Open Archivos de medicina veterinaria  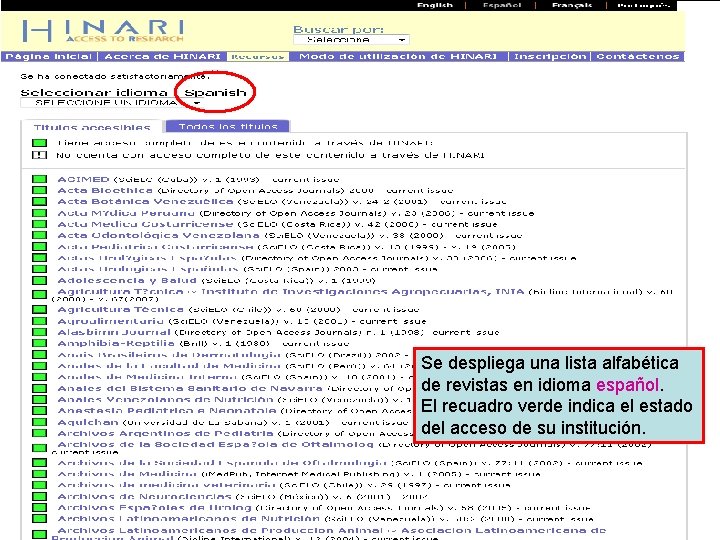coord(166,485)
